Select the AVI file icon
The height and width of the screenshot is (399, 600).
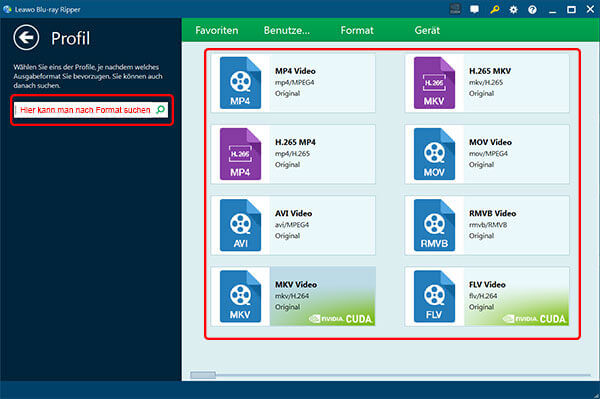click(240, 225)
